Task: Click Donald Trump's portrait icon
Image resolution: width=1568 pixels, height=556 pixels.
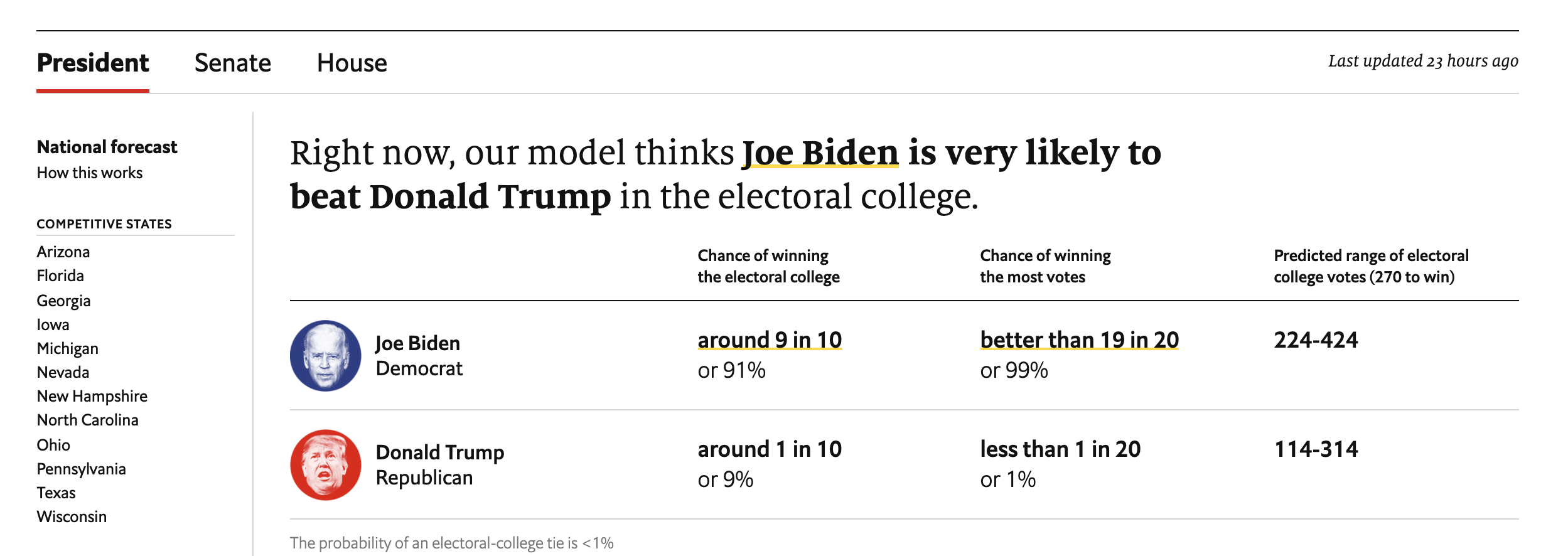Action: [x=325, y=465]
